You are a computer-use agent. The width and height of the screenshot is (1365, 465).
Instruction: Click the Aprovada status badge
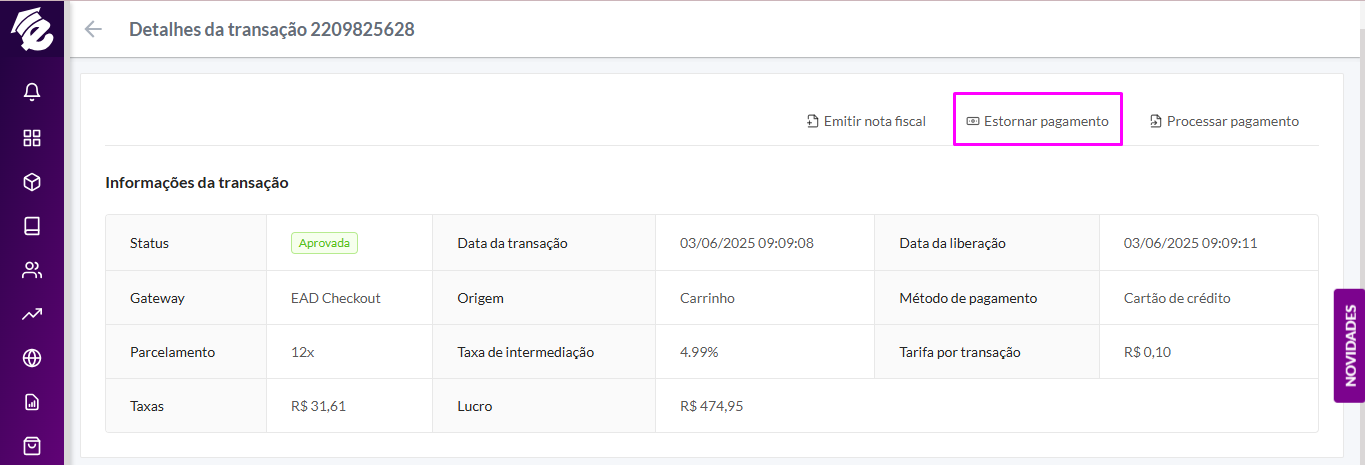[324, 243]
